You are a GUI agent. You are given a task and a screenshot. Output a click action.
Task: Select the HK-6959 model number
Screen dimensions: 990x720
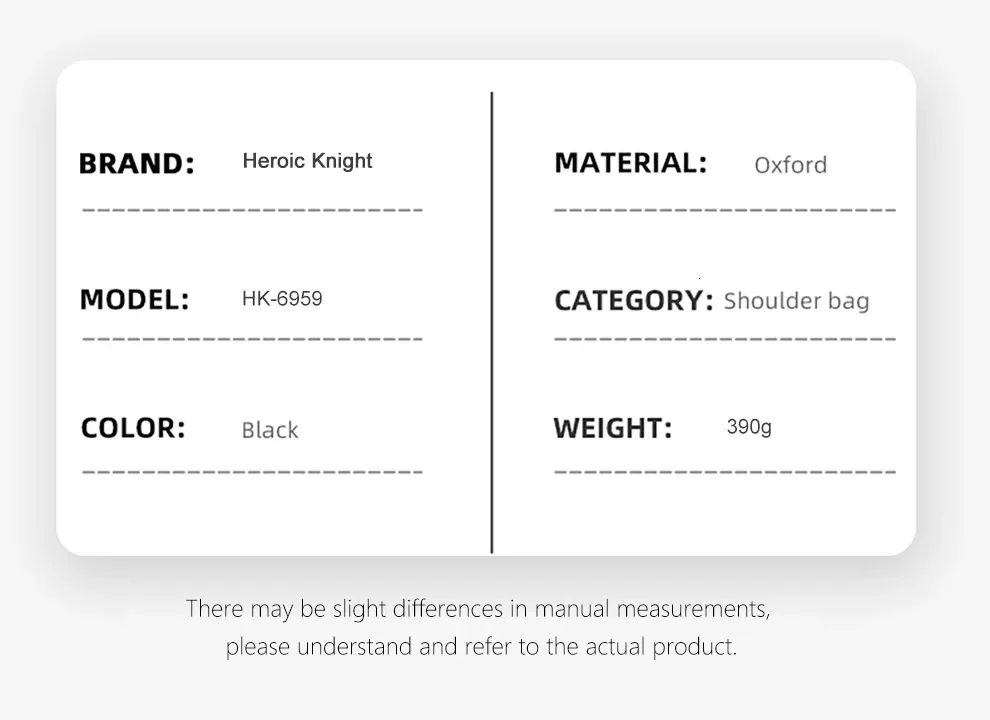tap(282, 298)
